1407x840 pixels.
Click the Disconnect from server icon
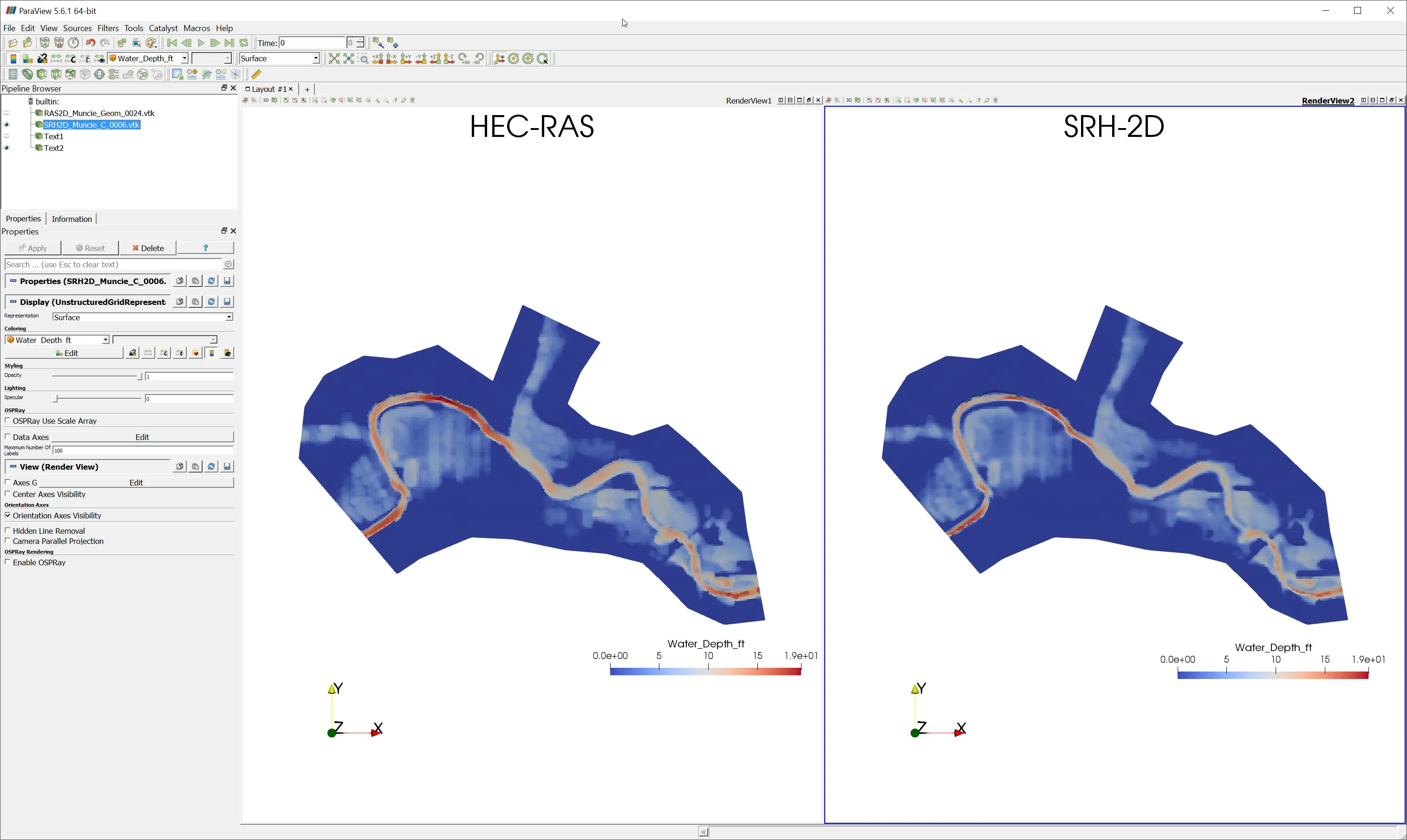click(x=59, y=43)
